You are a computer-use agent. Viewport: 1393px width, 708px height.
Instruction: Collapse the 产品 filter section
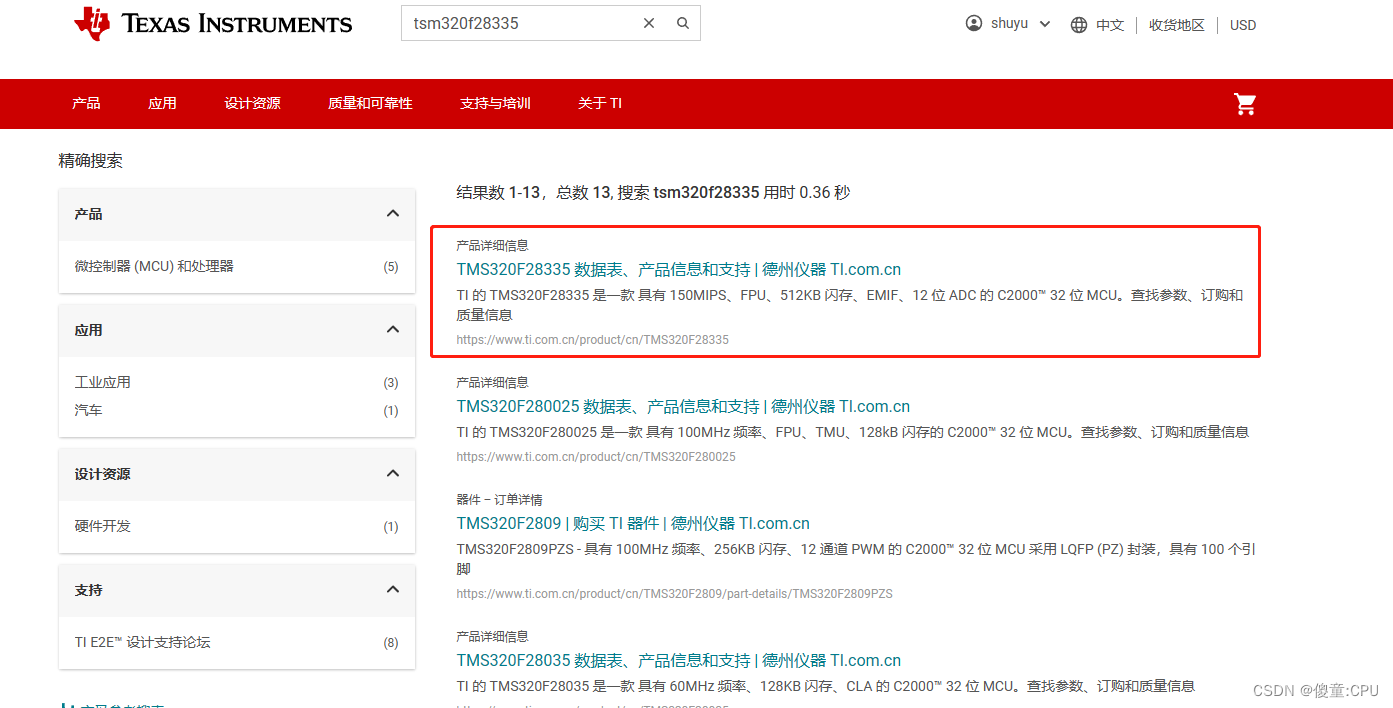[393, 213]
